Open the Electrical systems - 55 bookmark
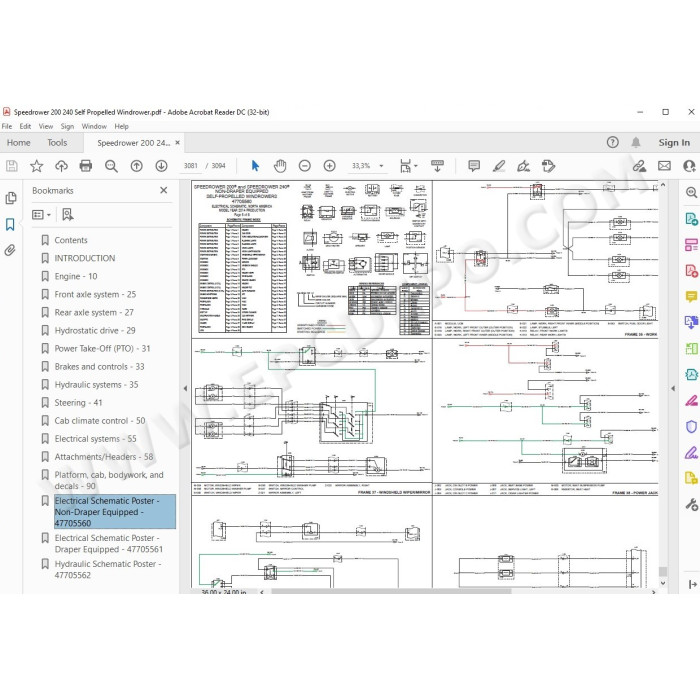This screenshot has width=700, height=700. point(95,439)
